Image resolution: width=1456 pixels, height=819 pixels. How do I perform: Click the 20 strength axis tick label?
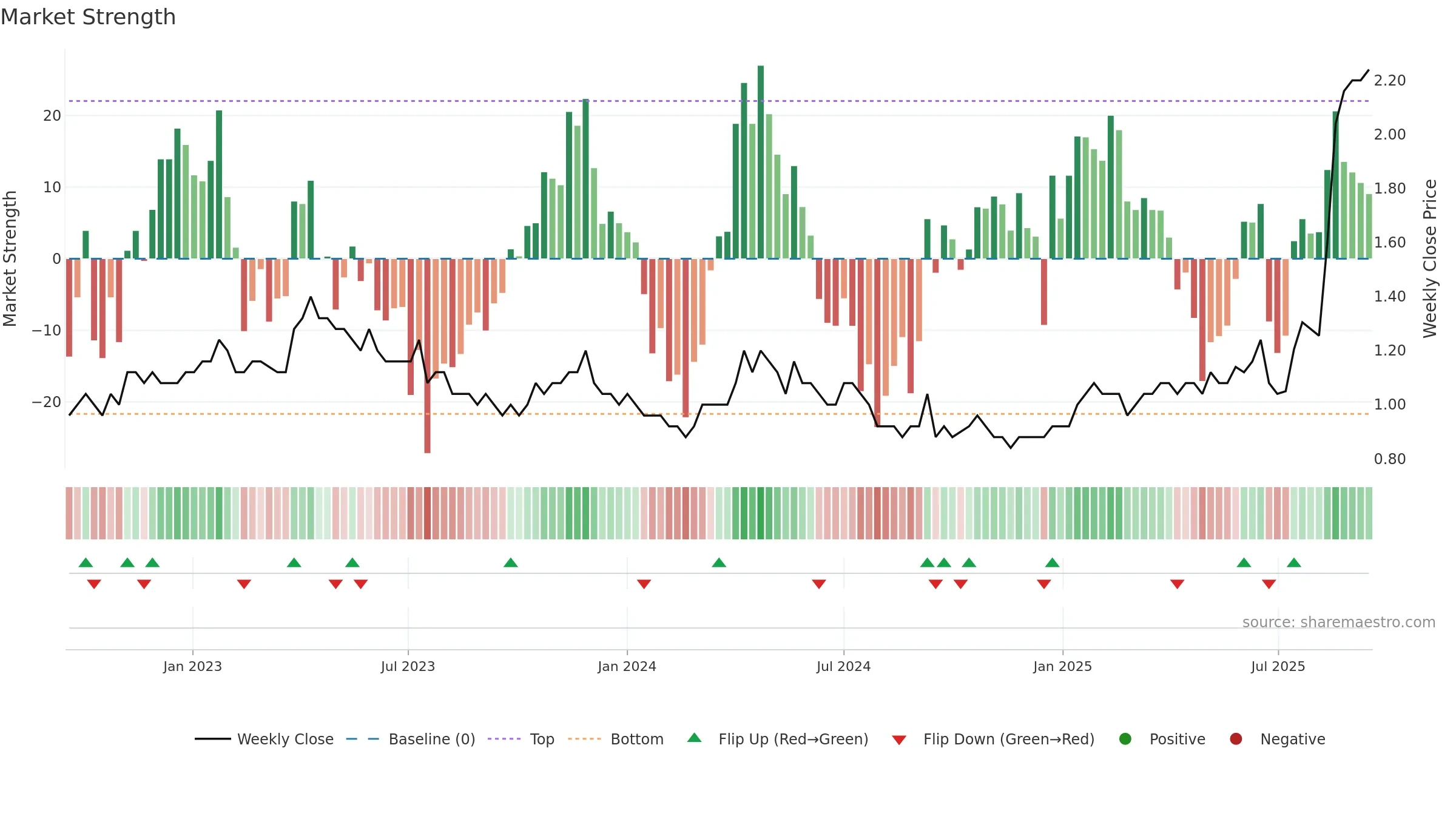(52, 115)
